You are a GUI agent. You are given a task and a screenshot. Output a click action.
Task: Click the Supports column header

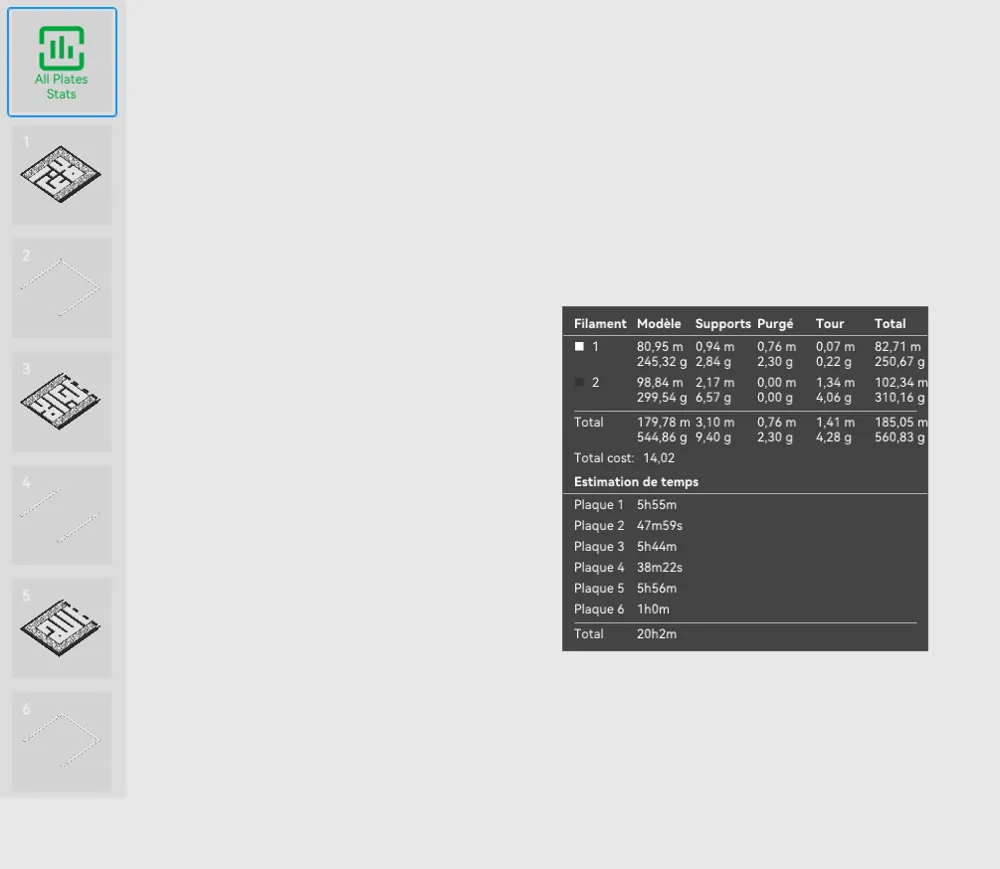click(x=723, y=323)
